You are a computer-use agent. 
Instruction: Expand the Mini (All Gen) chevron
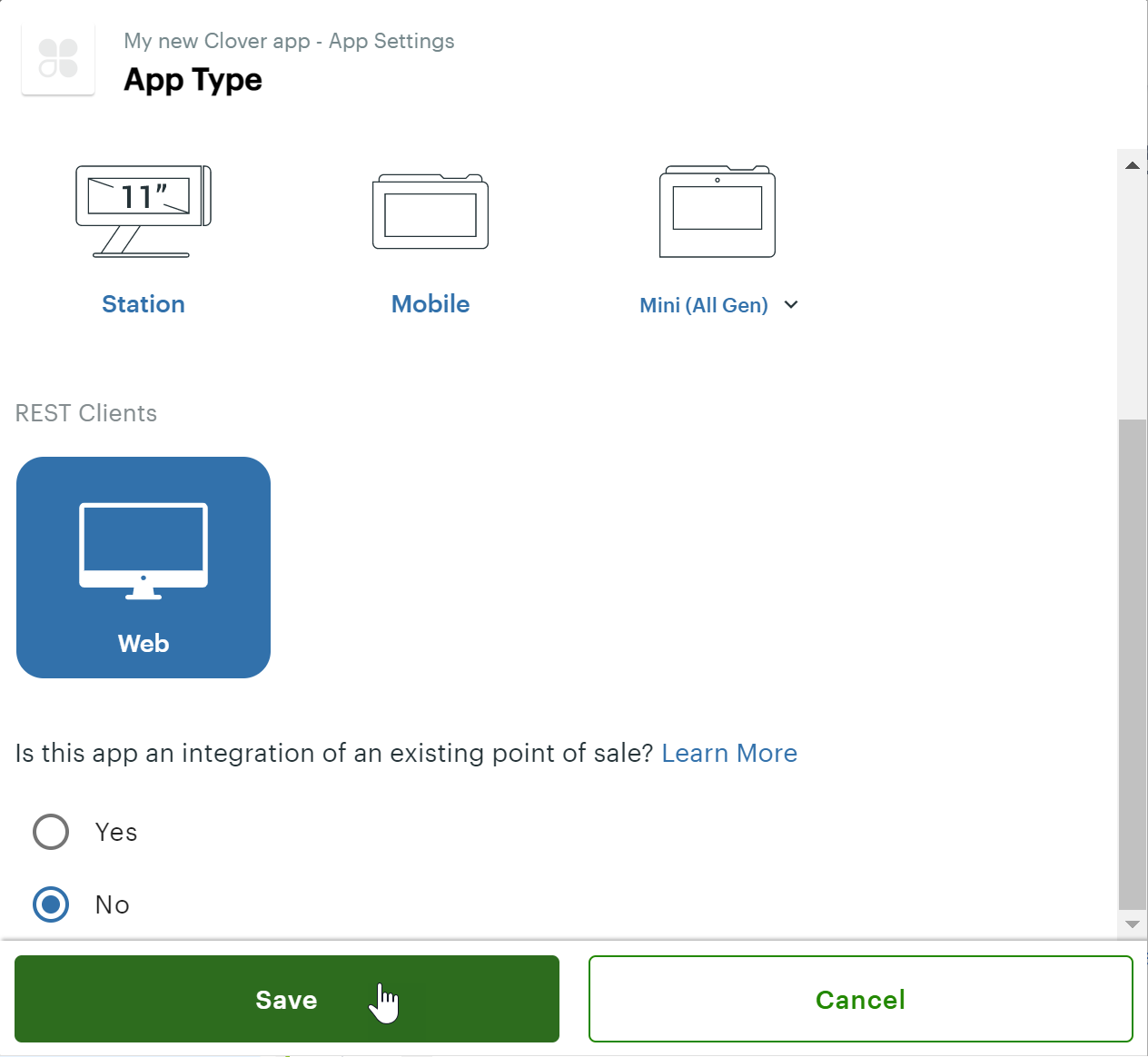point(791,305)
